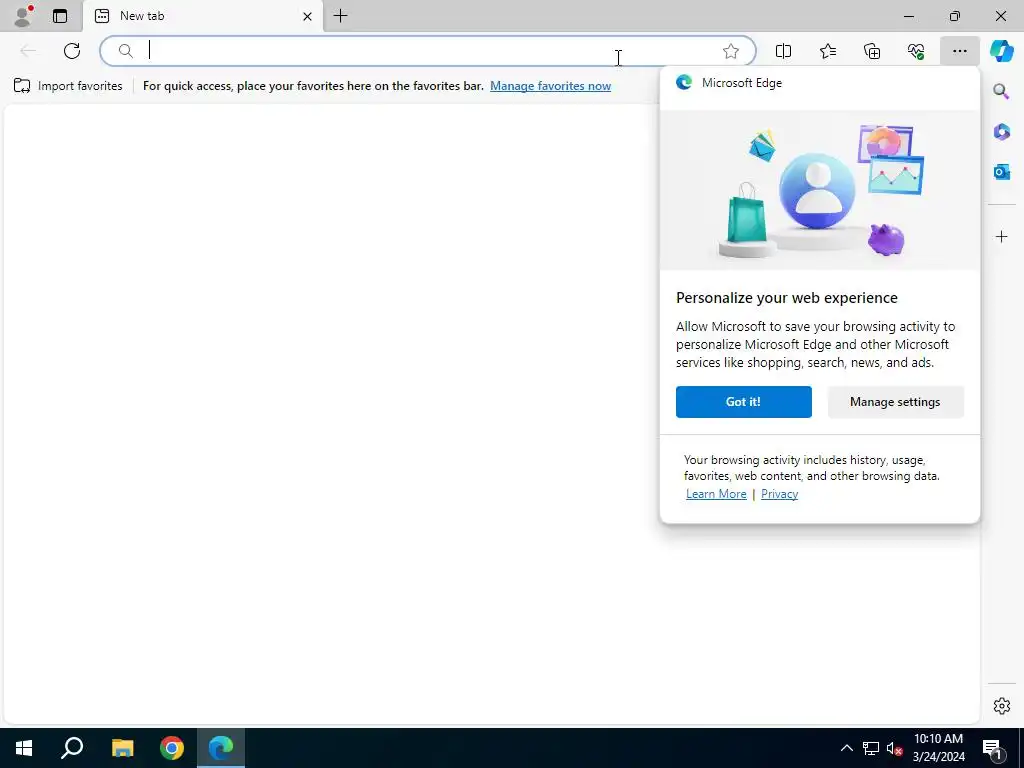Image resolution: width=1024 pixels, height=768 pixels.
Task: Open the Edge profile icon
Action: tap(24, 16)
